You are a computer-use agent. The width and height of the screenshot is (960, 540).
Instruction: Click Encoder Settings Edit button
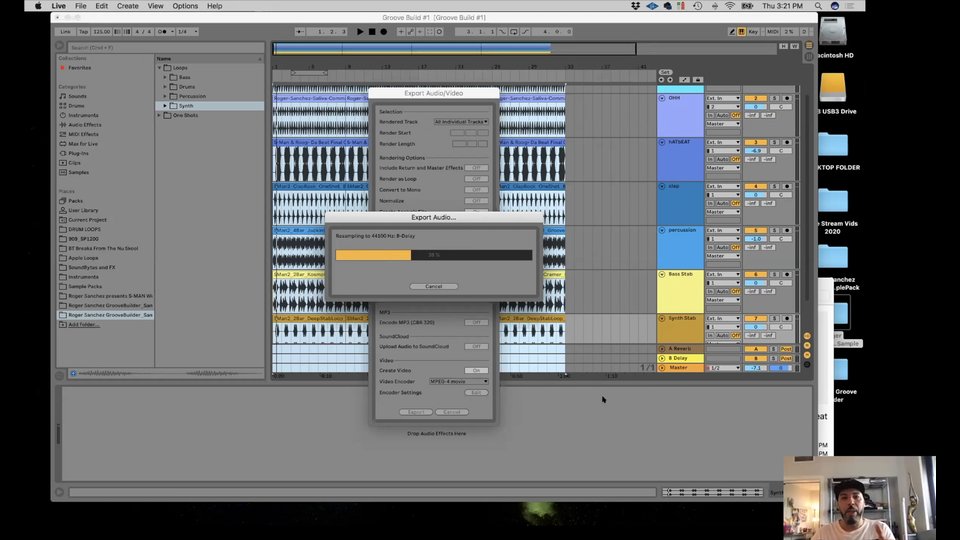click(x=476, y=392)
